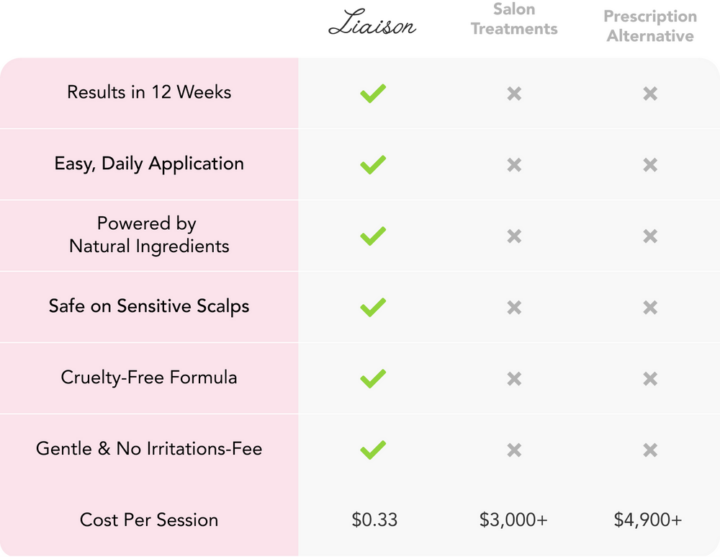The image size is (720, 557).
Task: Click Salon Treatments X for Results in 12 Weeks
Action: (514, 93)
